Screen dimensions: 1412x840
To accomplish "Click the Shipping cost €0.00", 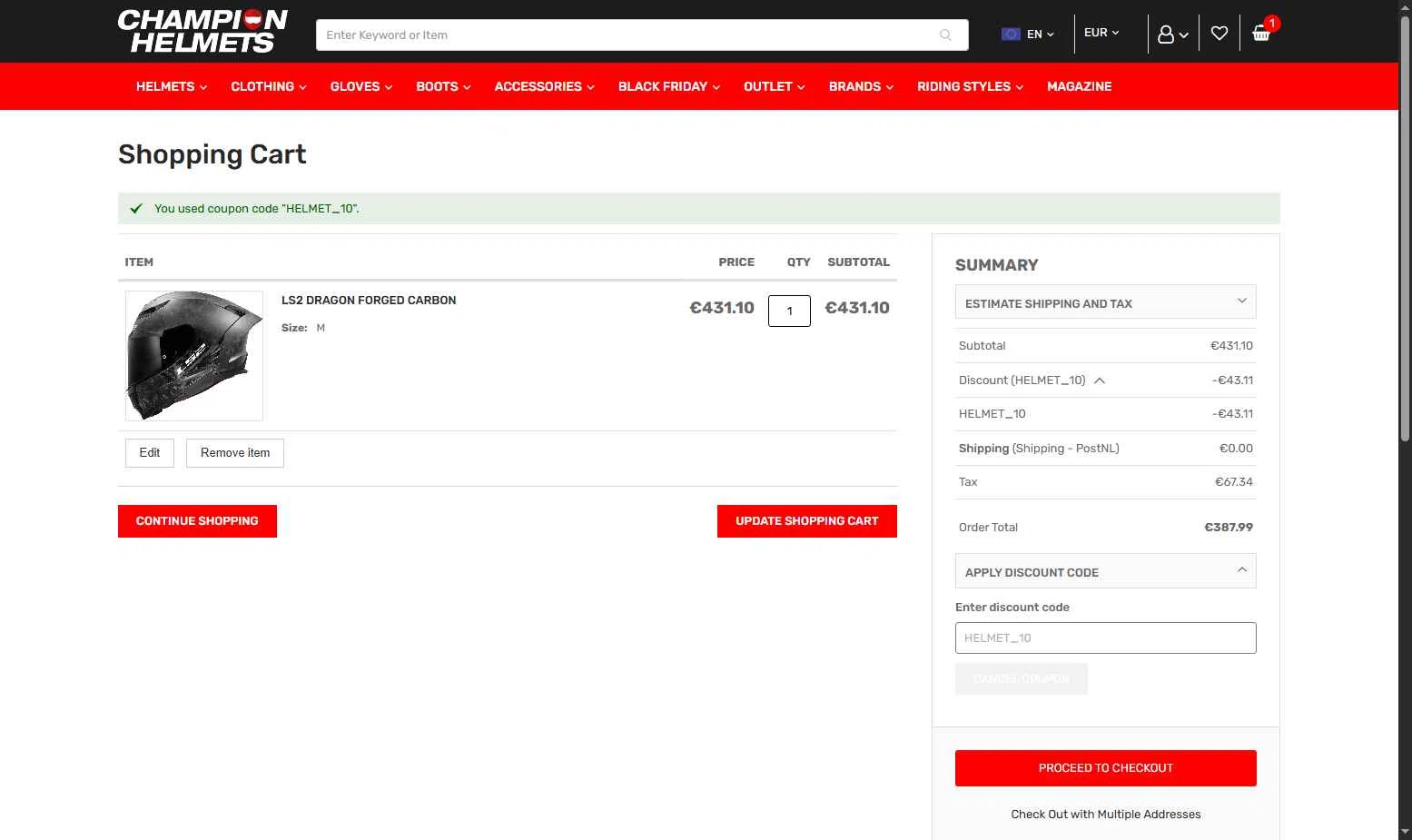I will click(1236, 449).
